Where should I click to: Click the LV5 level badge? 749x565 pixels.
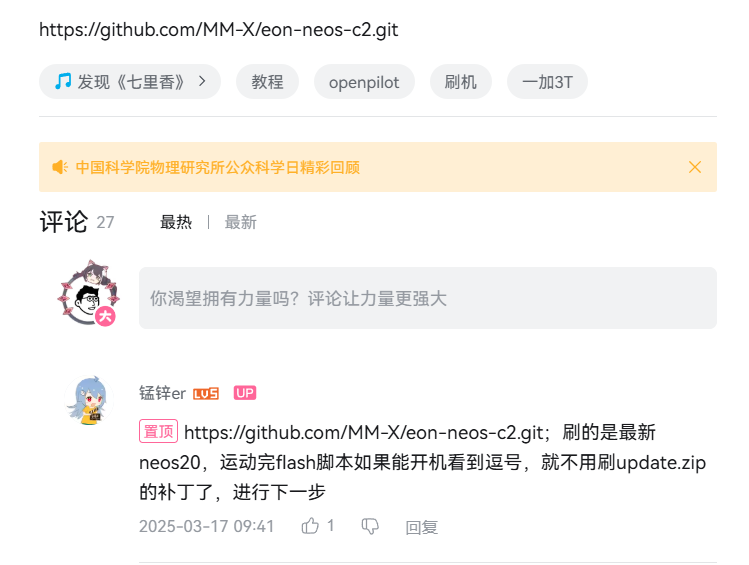(x=206, y=394)
